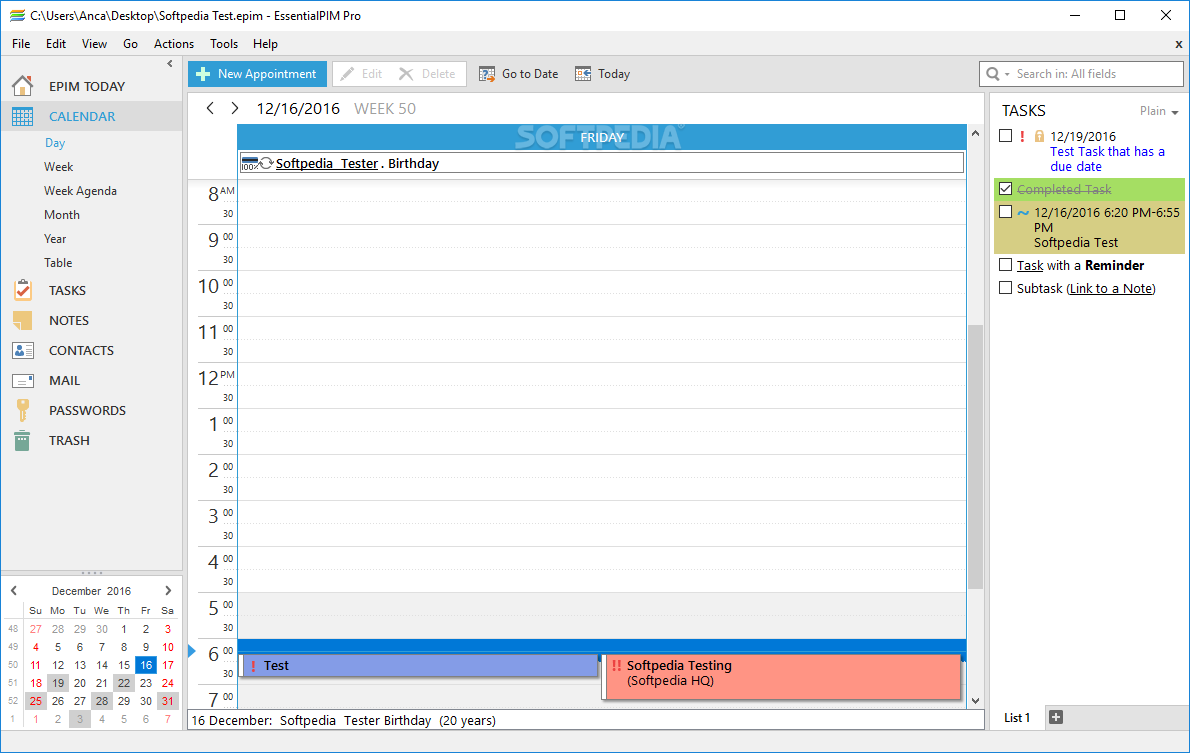This screenshot has width=1190, height=753.
Task: Open the Passwords key icon
Action: pos(23,410)
